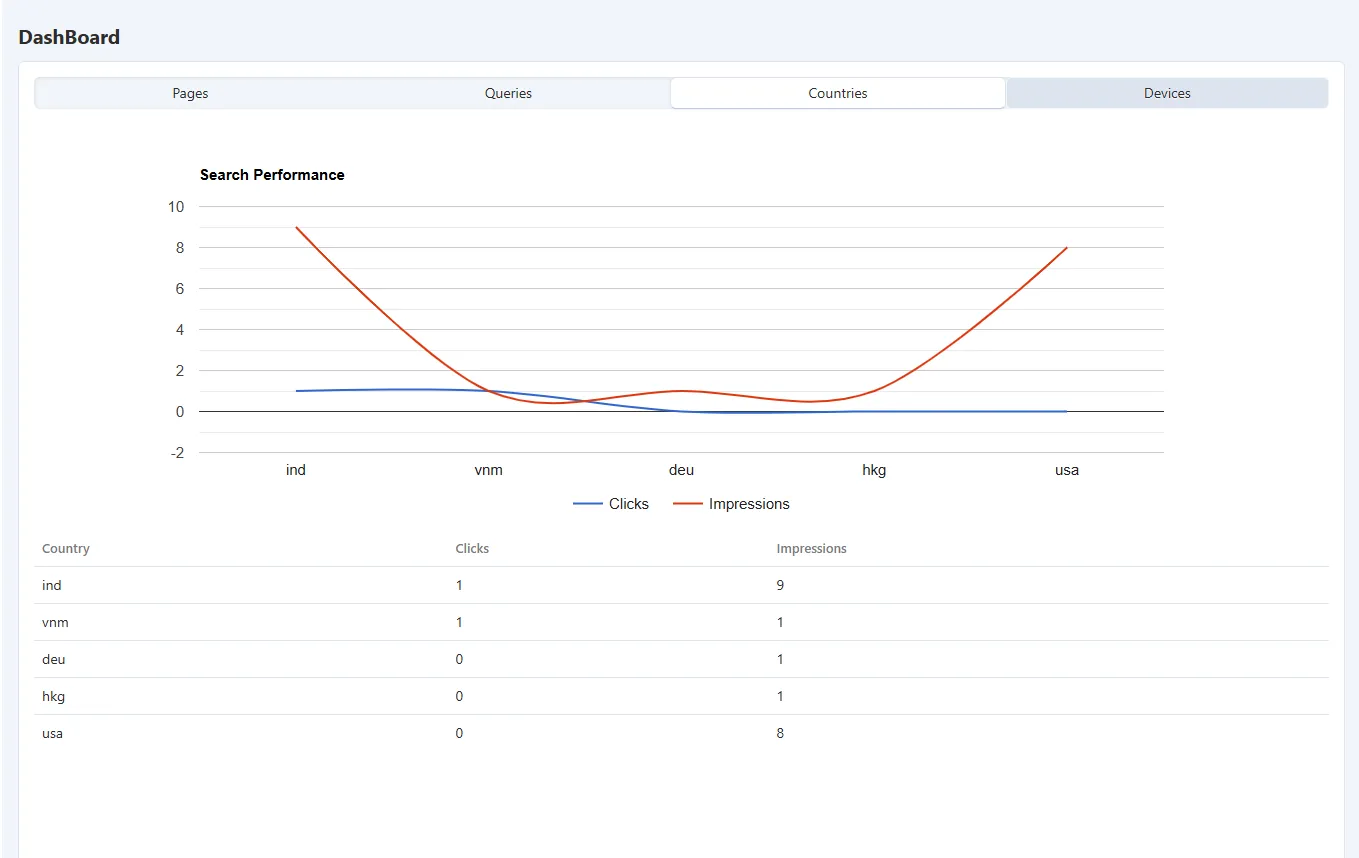Click the 4 label on the chart y-axis
The width and height of the screenshot is (1359, 858).
(x=180, y=330)
